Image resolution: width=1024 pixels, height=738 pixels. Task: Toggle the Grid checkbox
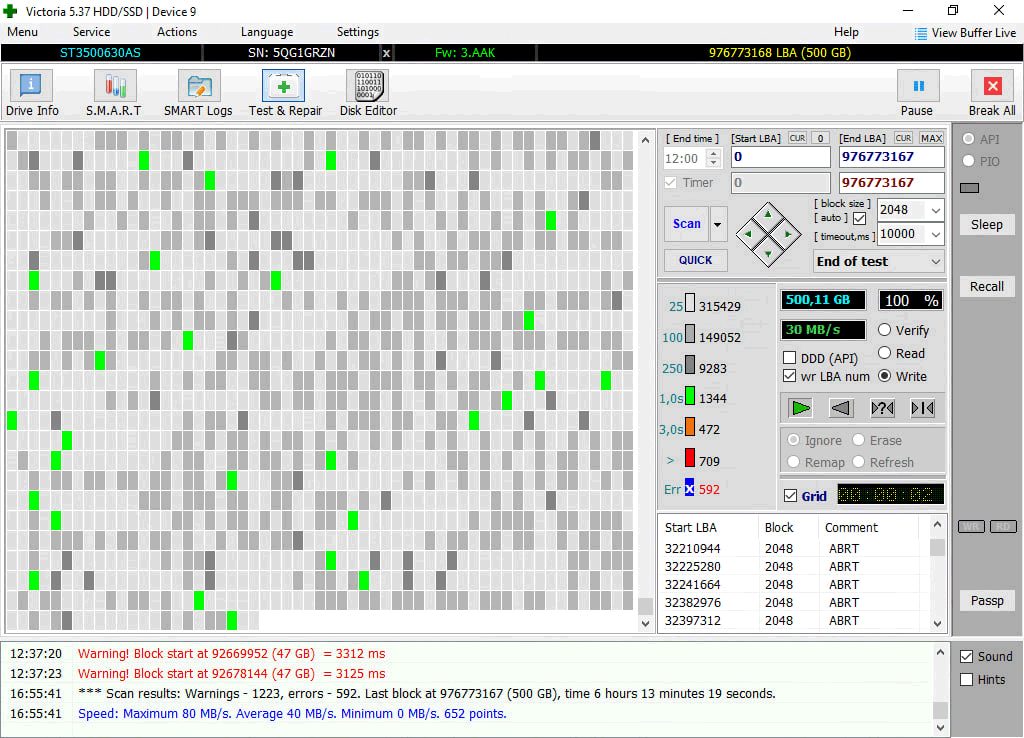(791, 496)
